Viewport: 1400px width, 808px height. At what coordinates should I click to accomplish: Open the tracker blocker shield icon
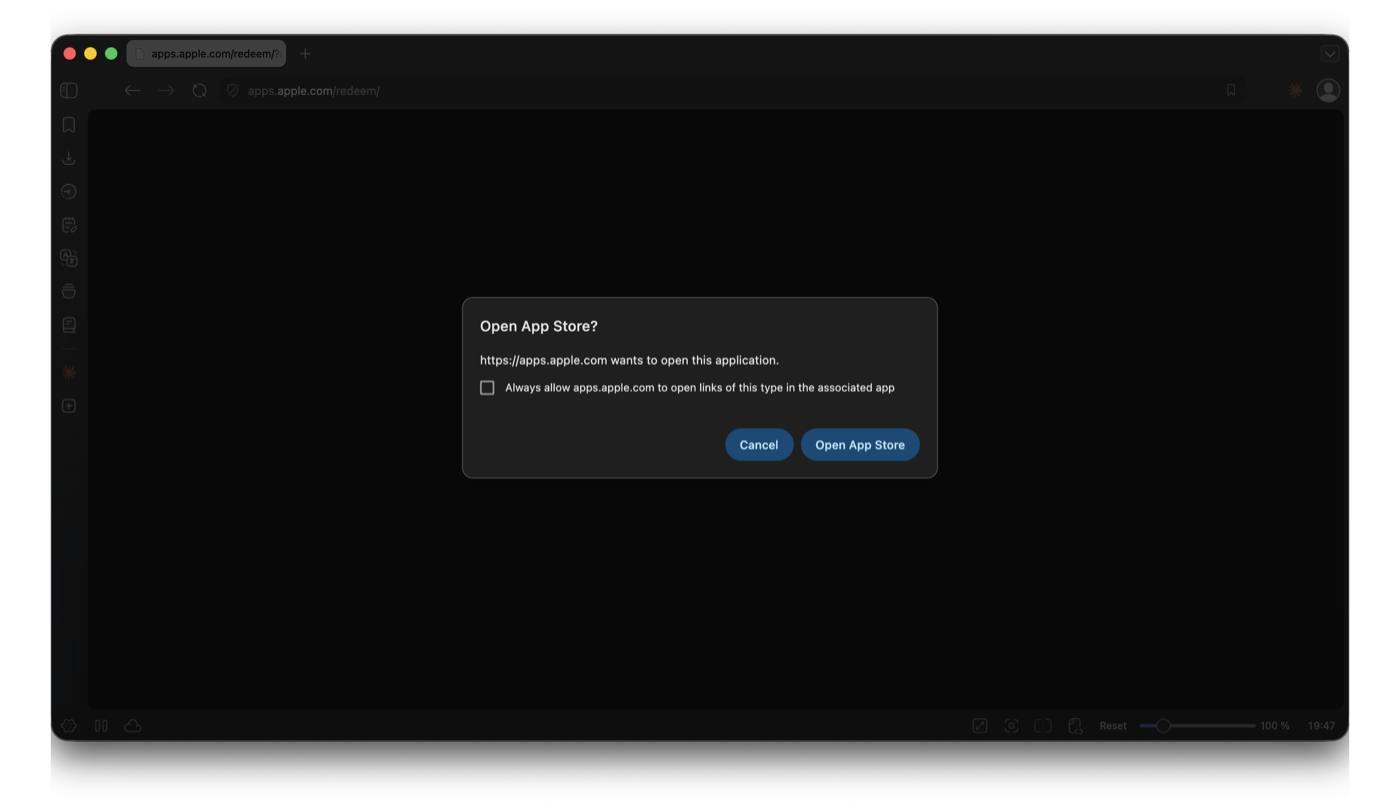tap(233, 90)
